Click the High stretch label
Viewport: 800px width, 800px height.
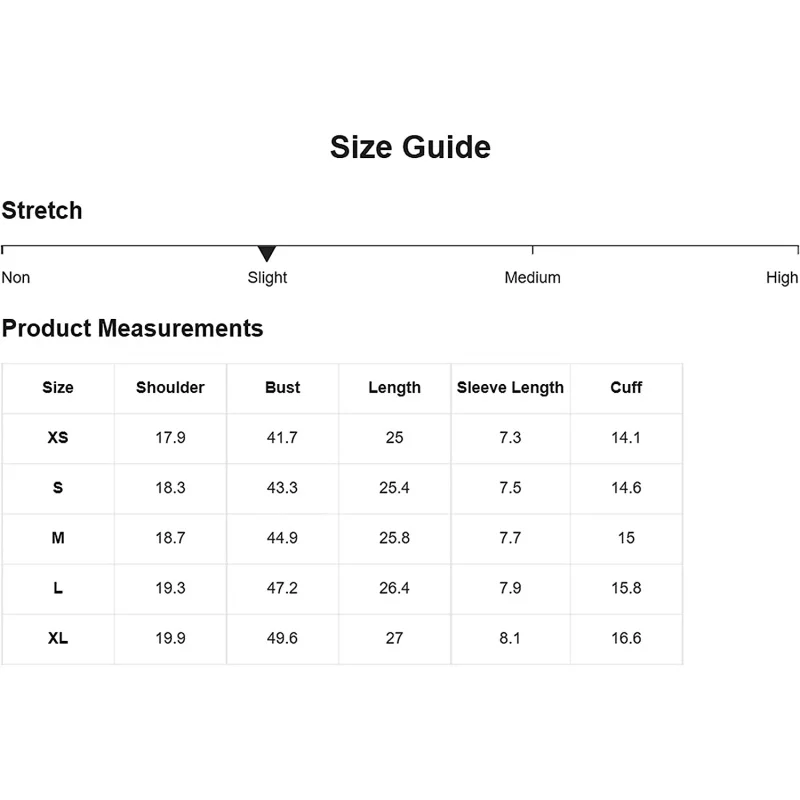[x=782, y=278]
